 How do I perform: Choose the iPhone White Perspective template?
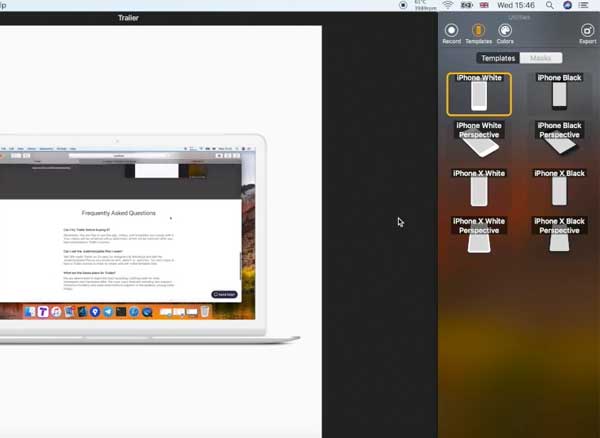click(x=479, y=139)
